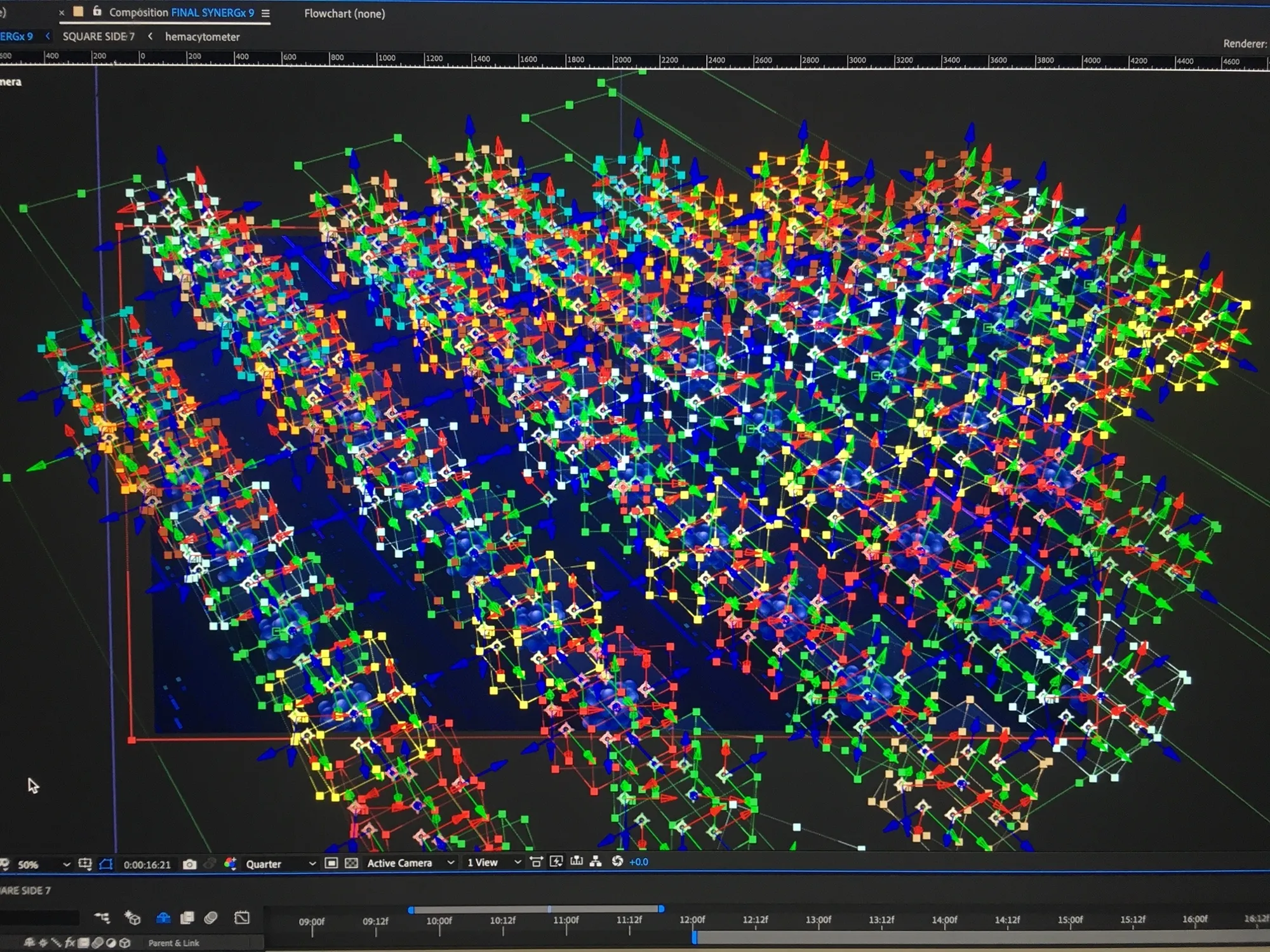The height and width of the screenshot is (952, 1270).
Task: Click the 3D Layer column icon
Action: (x=125, y=943)
